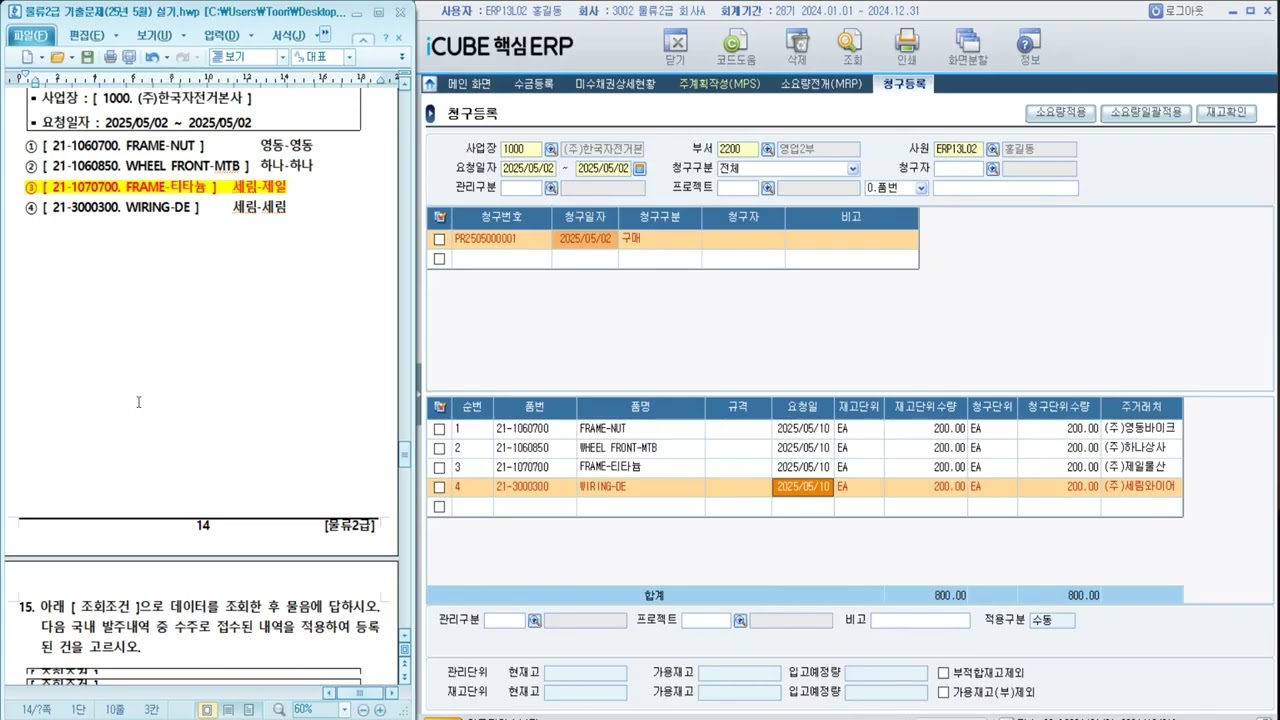Screen dimensions: 1280x720
Task: Enable 가용재고(부)제외 checkbox
Action: [943, 692]
